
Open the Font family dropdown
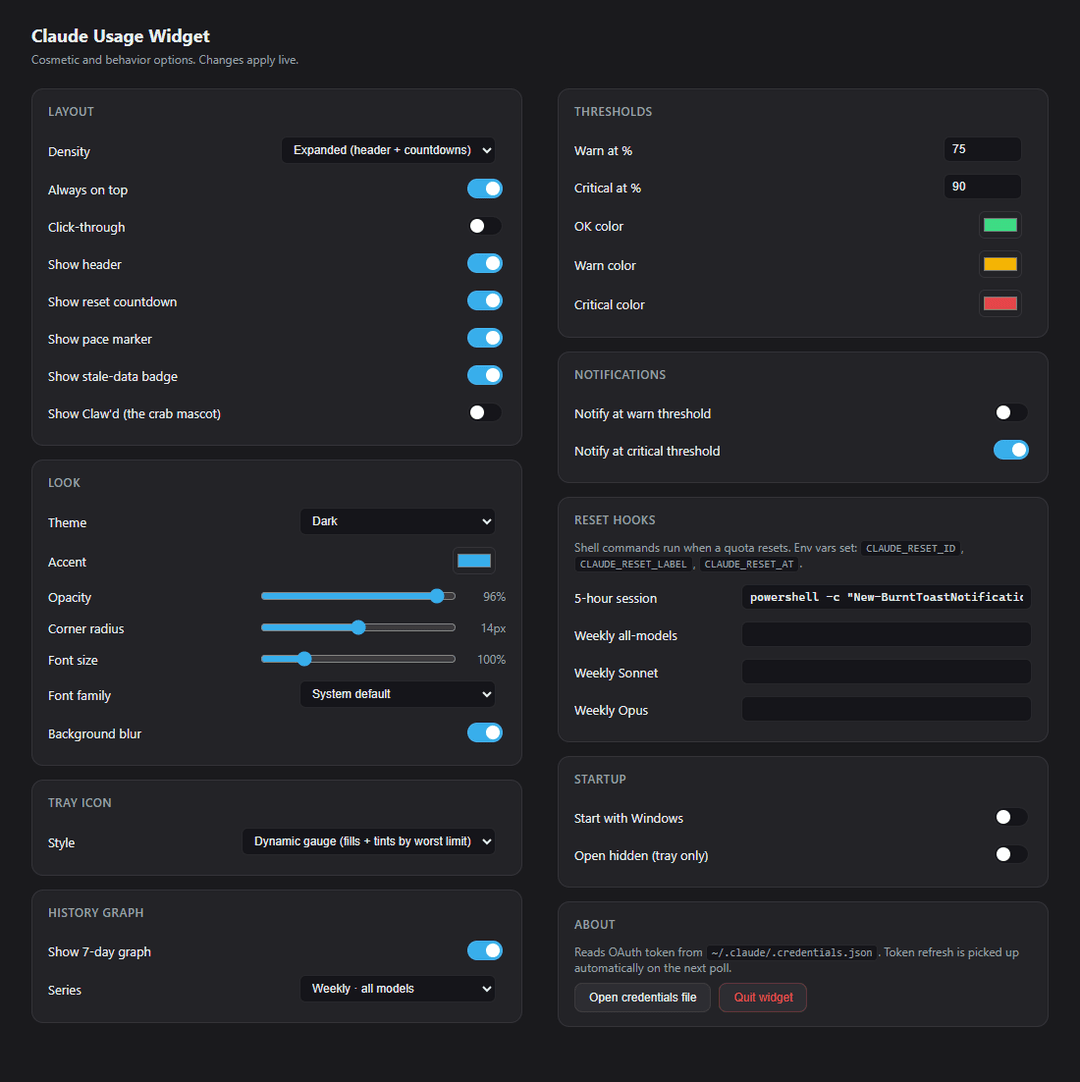[x=397, y=694]
